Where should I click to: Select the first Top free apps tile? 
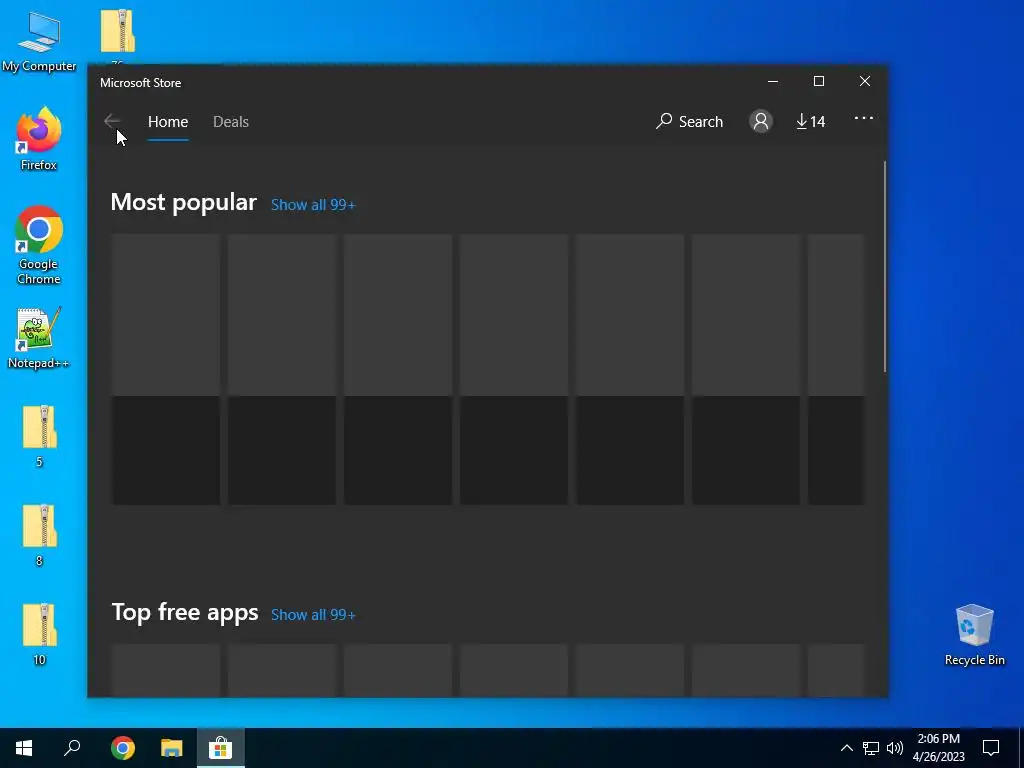[x=166, y=671]
